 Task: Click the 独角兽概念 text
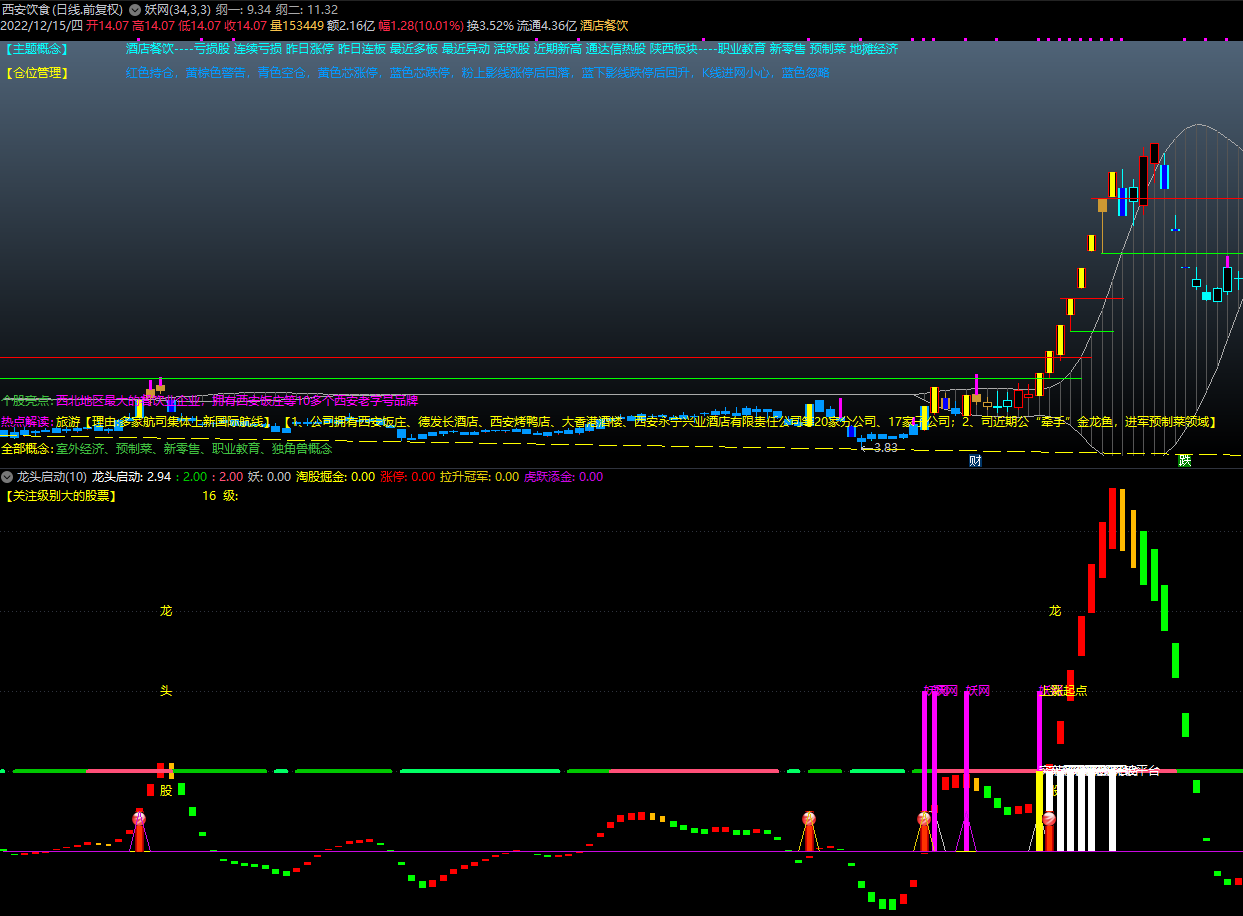(x=302, y=448)
